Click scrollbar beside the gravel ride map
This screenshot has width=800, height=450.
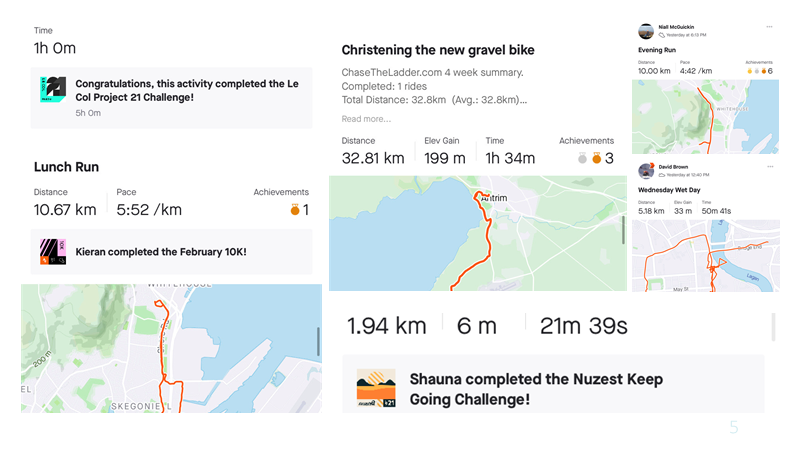coord(622,230)
